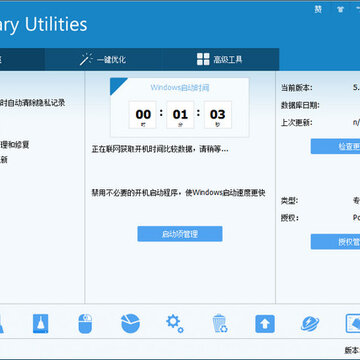Image resolution: width=360 pixels, height=360 pixels.
Task: Click the blue corner triangle on startup card
Action: coord(117,85)
